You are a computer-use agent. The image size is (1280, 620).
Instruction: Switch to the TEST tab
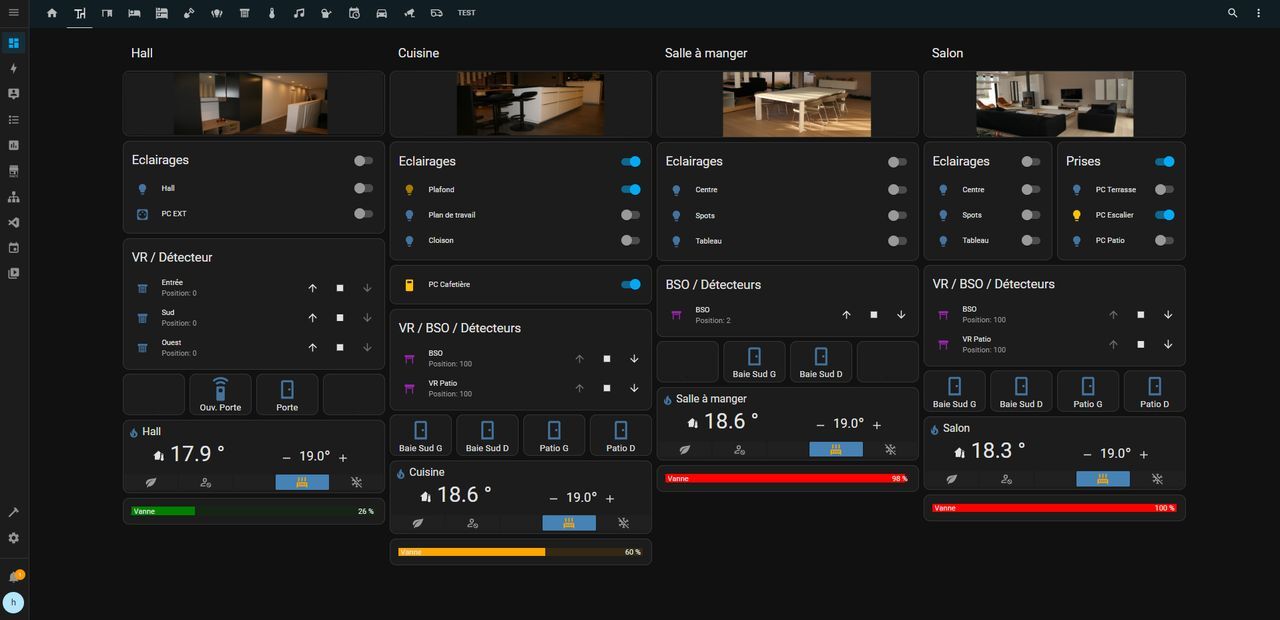point(466,13)
